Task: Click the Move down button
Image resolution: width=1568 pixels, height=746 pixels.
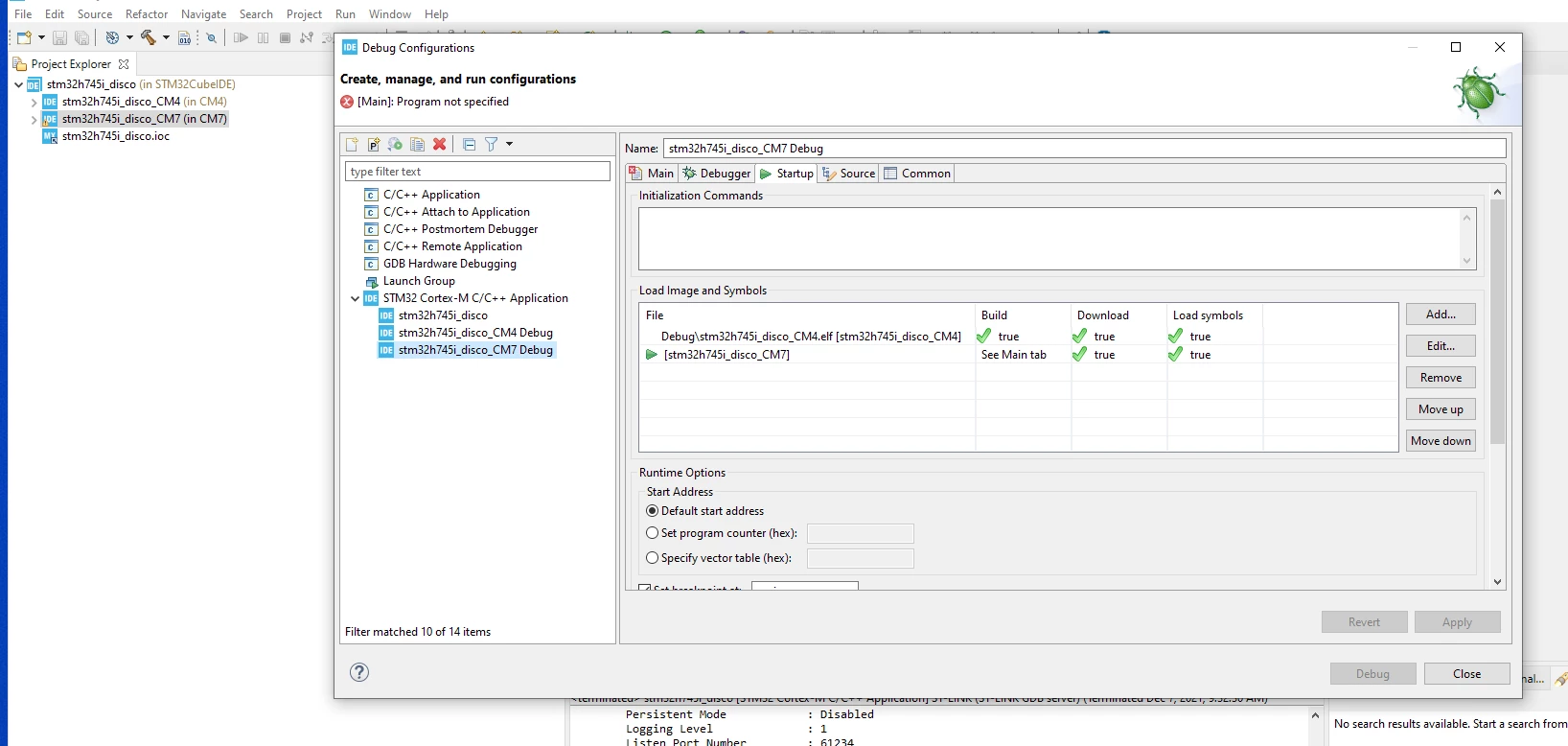Action: pos(1441,441)
